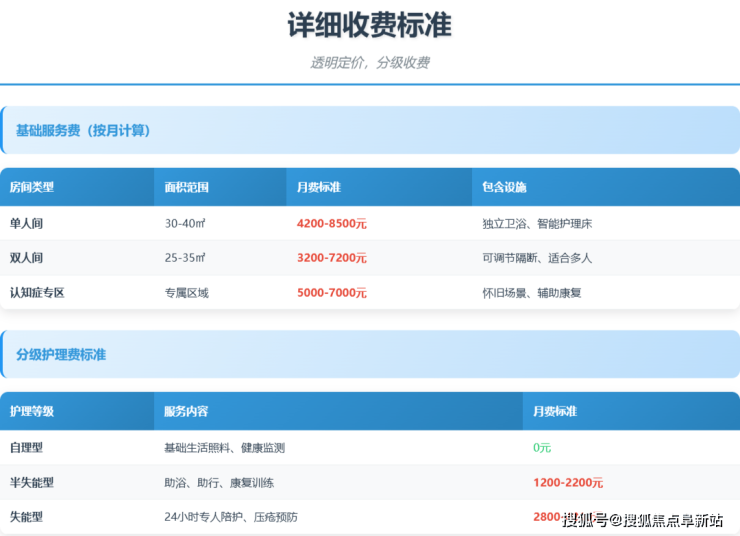Click the 包含设施 column header
Screen dimensions: 740x536
coord(504,187)
